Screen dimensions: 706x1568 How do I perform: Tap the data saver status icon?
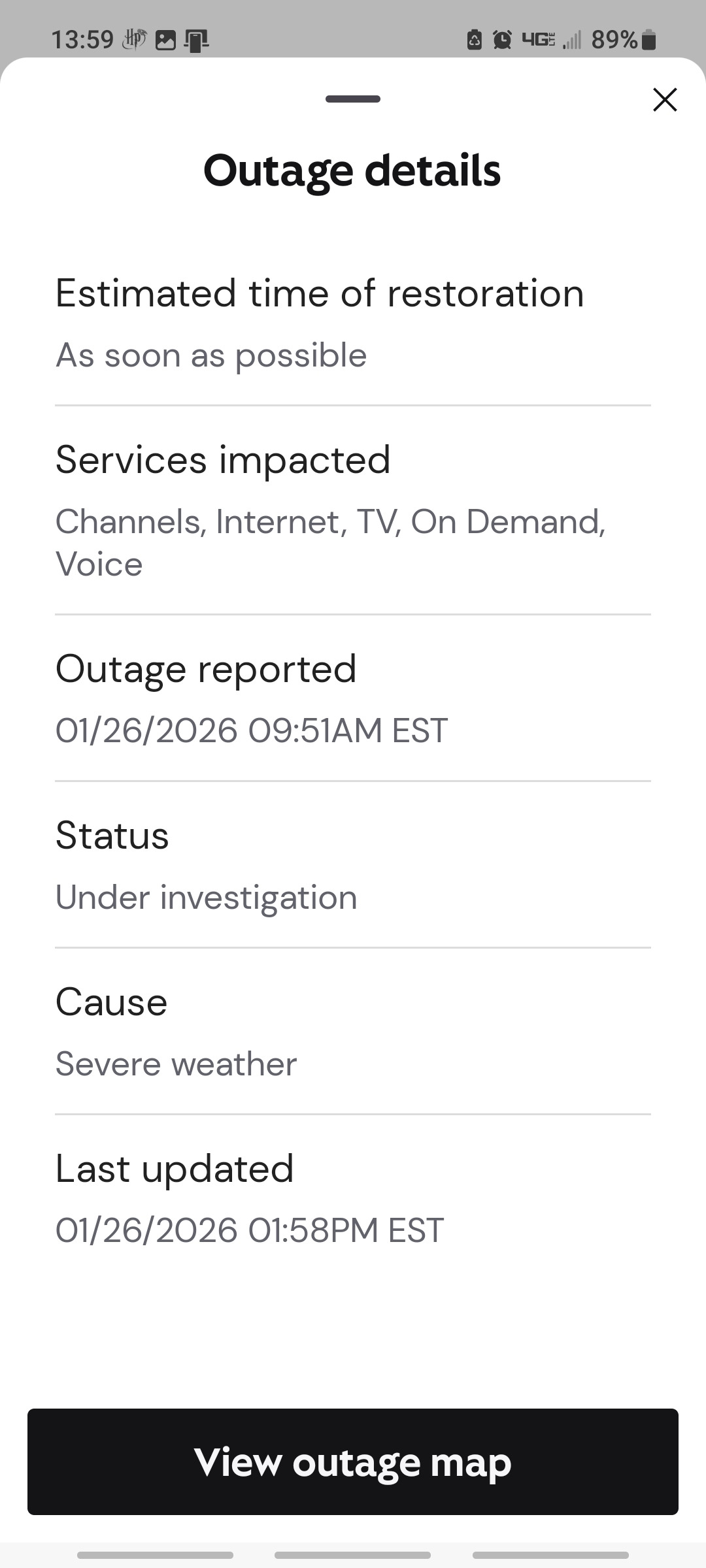click(x=474, y=39)
